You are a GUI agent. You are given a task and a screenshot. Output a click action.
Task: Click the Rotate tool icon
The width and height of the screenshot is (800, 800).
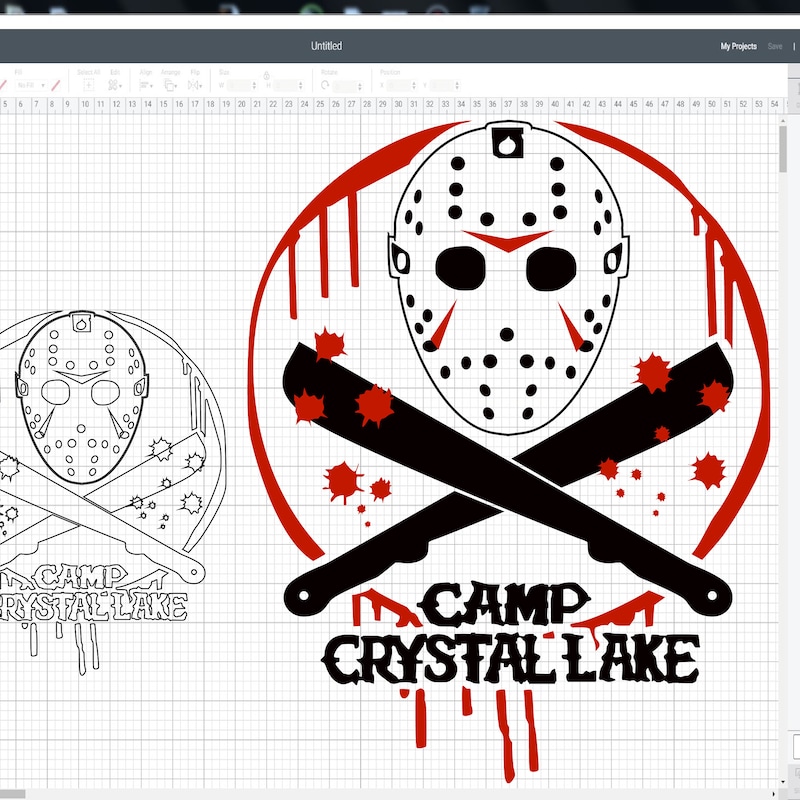pos(325,85)
